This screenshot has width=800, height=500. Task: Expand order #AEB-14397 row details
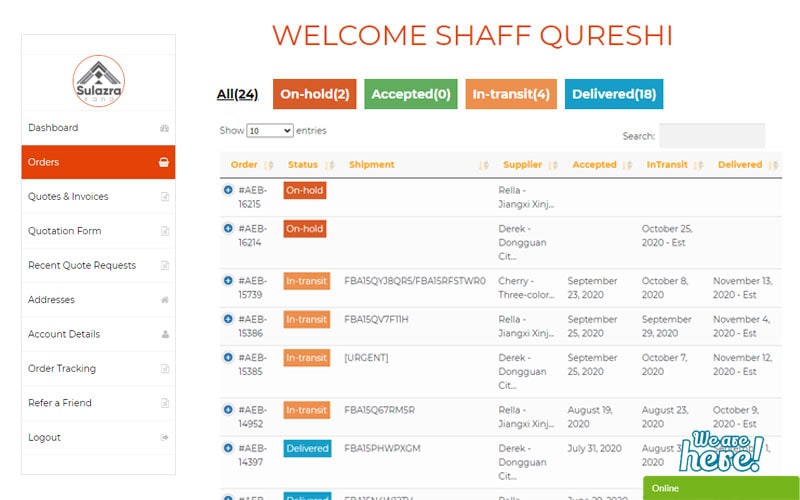click(228, 448)
